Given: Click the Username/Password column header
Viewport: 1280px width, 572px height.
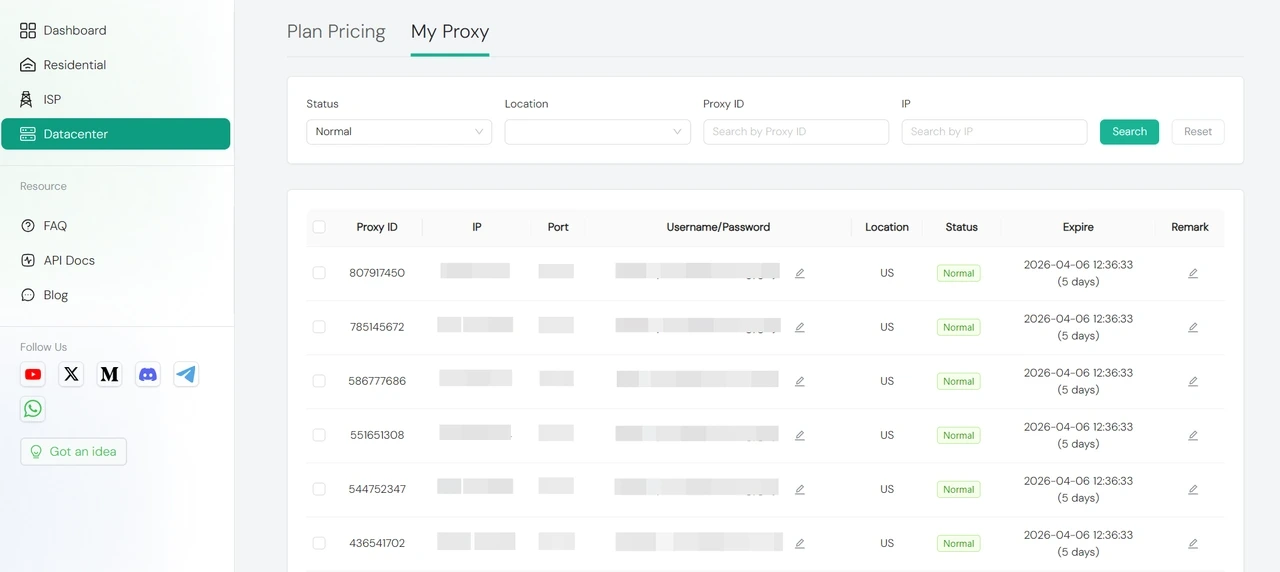Looking at the screenshot, I should coord(718,227).
